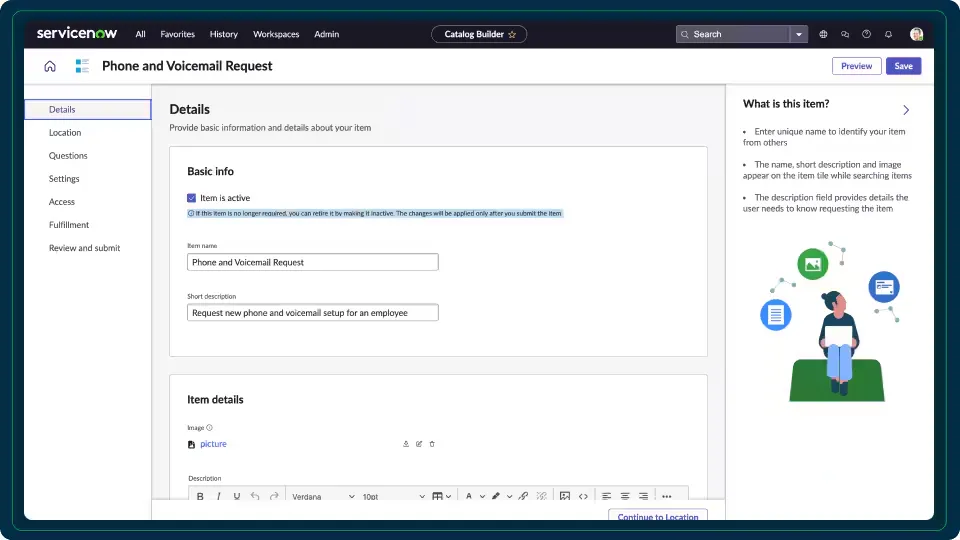Image resolution: width=960 pixels, height=540 pixels.
Task: Insert a link in the Description
Action: point(523,496)
